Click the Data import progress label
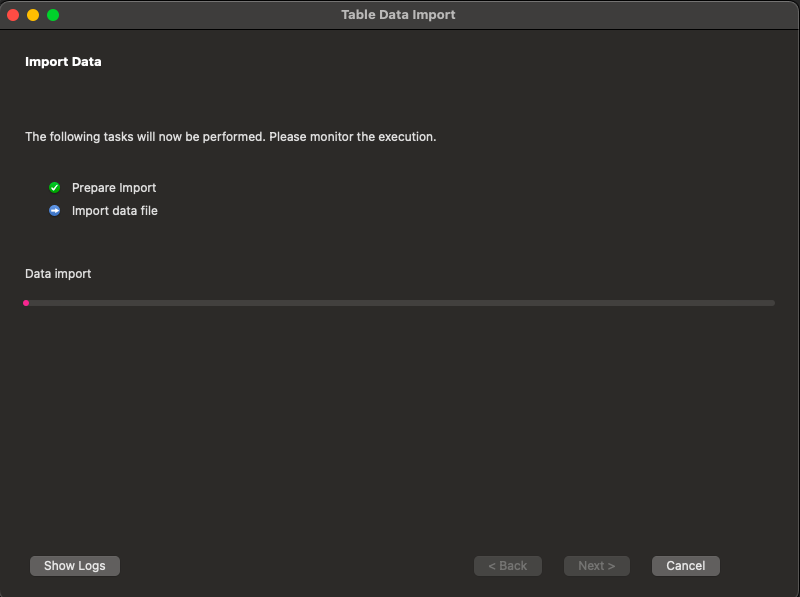The height and width of the screenshot is (597, 800). 58,273
